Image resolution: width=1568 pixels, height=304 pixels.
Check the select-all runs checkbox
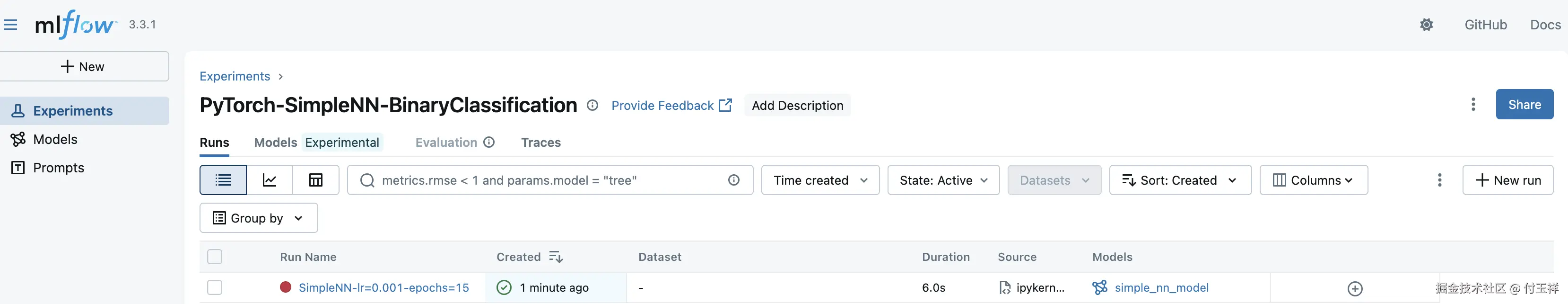215,257
